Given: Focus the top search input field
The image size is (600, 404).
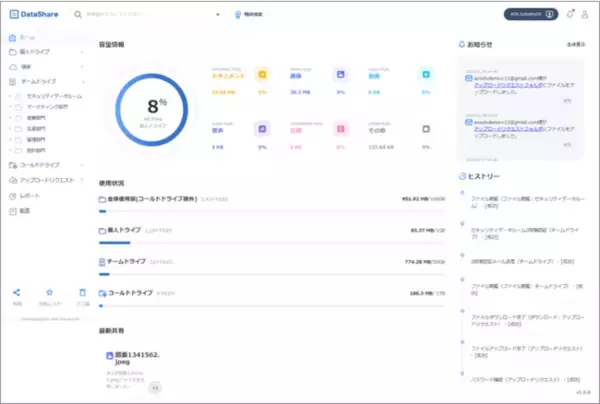Looking at the screenshot, I should click(x=149, y=14).
